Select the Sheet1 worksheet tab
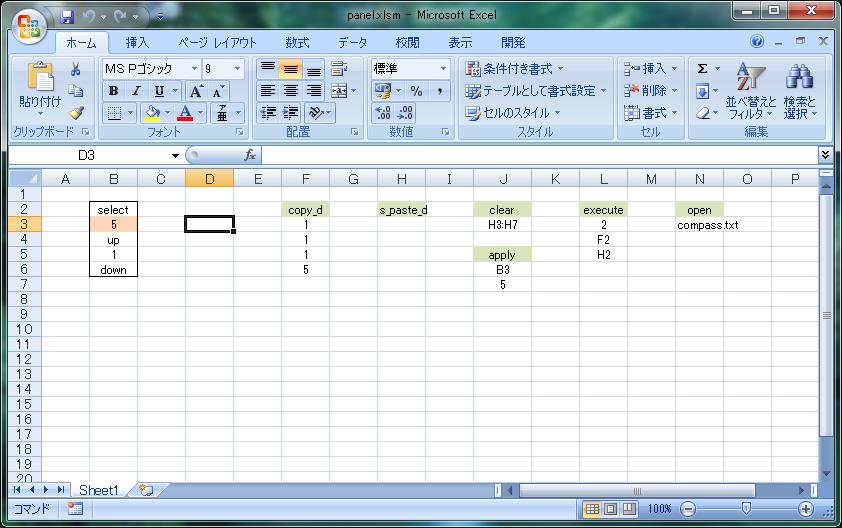Image resolution: width=842 pixels, height=528 pixels. pos(98,490)
